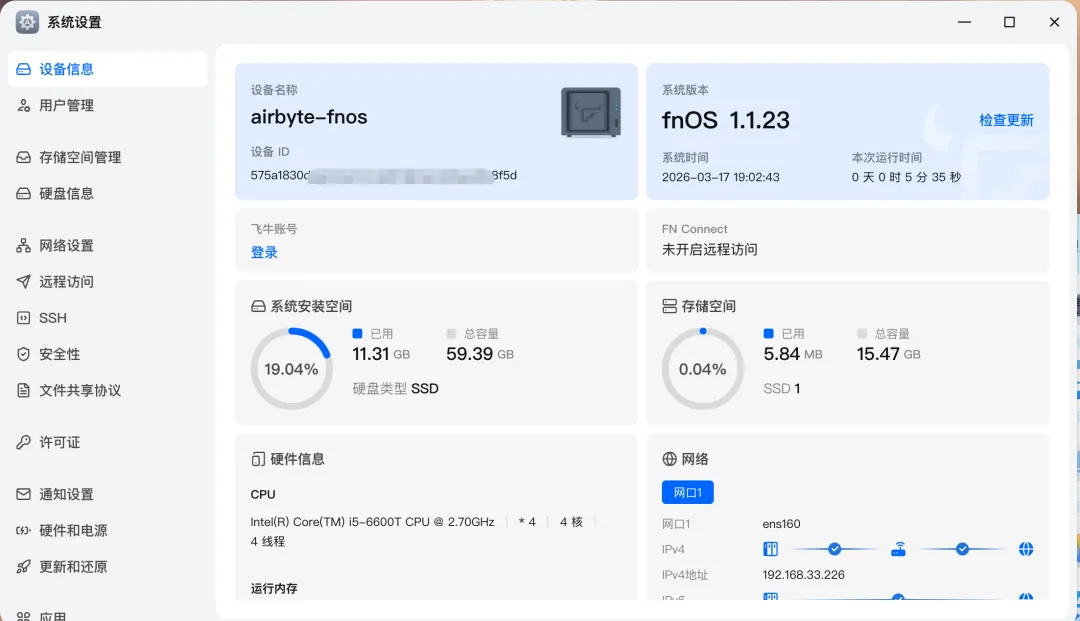Click the SSH terminal icon
Image resolution: width=1080 pixels, height=621 pixels.
23,318
